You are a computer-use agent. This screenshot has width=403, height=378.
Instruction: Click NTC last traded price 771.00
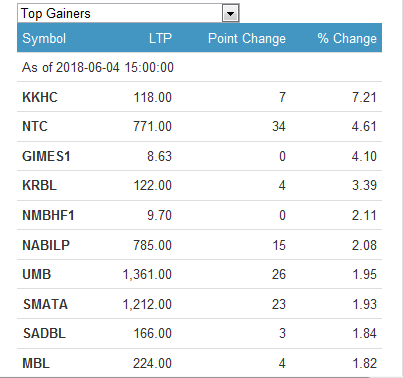point(153,126)
